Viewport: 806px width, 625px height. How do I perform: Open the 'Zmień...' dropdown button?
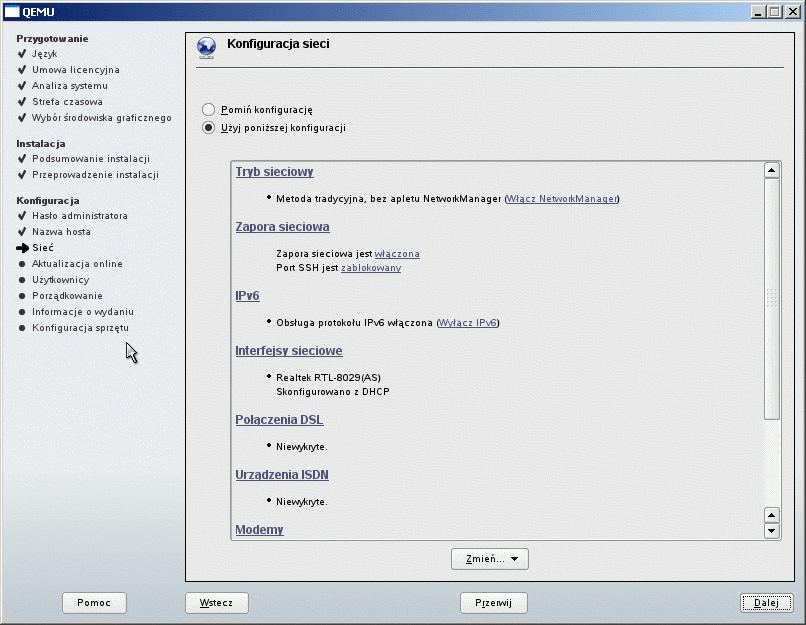489,559
